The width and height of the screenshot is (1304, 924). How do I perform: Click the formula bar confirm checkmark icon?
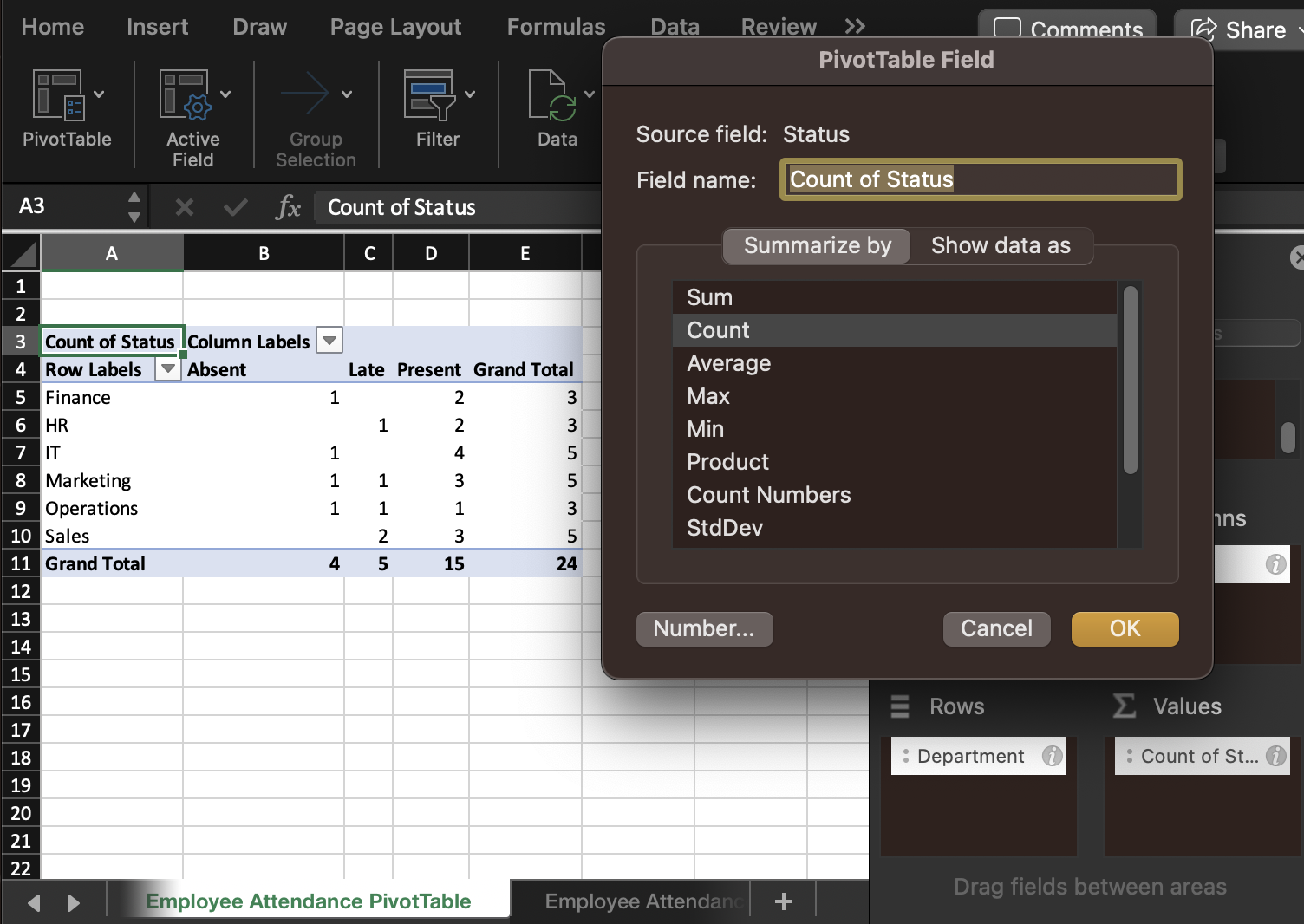point(235,207)
